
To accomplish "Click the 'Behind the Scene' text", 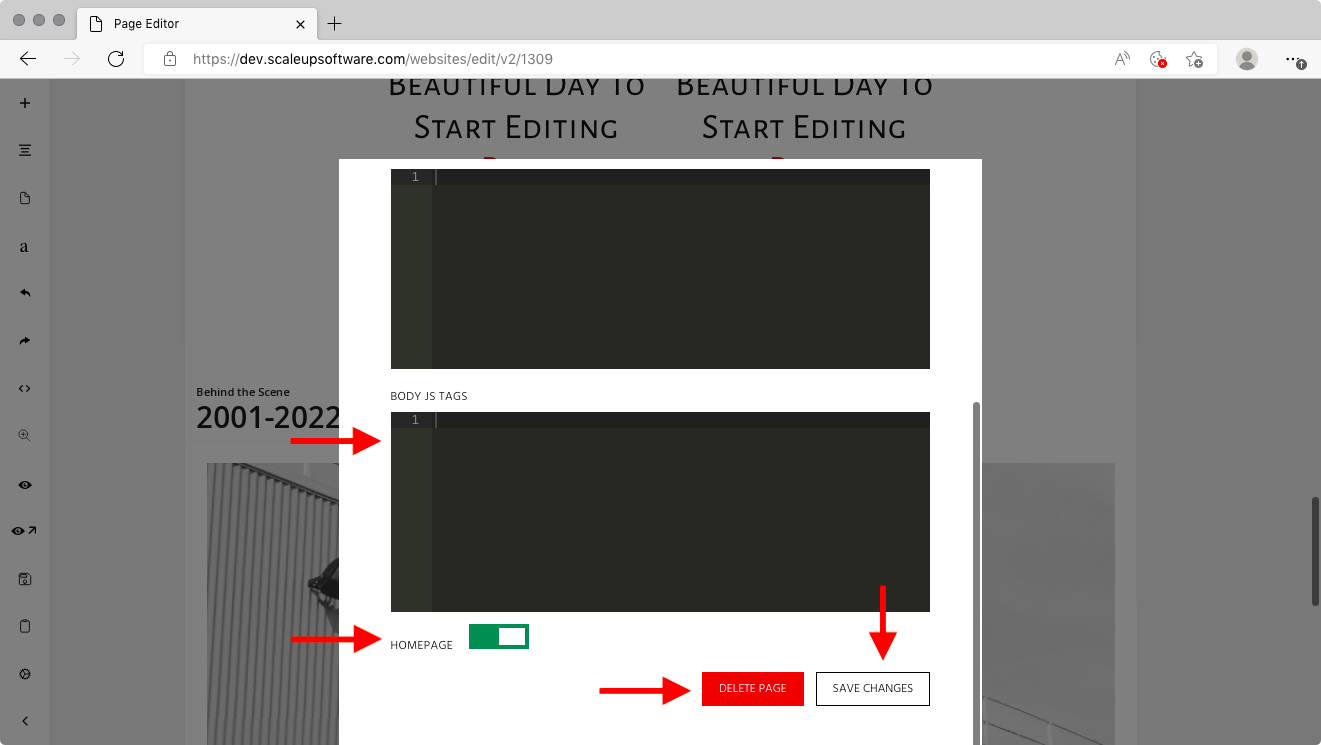I will pos(243,392).
